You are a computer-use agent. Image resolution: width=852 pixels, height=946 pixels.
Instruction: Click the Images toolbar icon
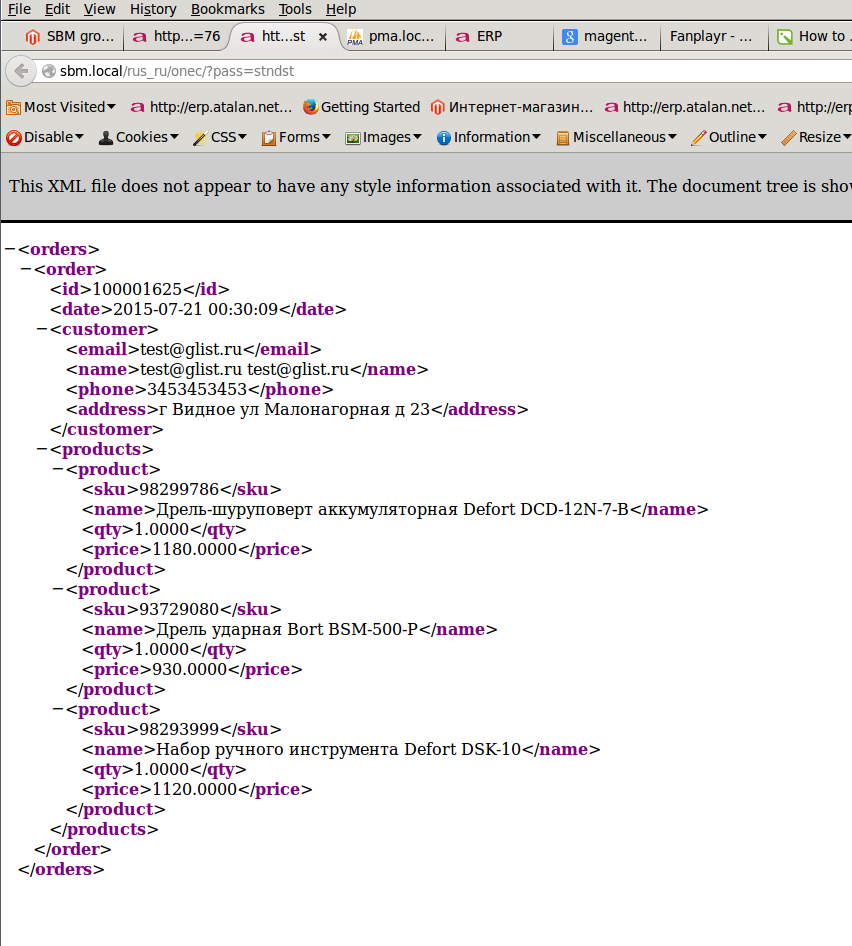(x=352, y=138)
